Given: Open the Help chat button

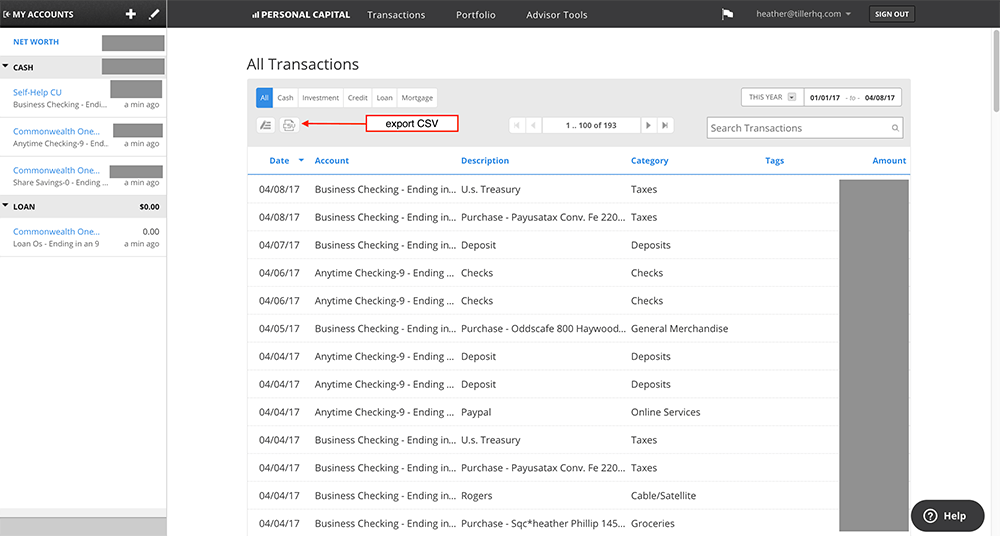Looking at the screenshot, I should (x=947, y=516).
